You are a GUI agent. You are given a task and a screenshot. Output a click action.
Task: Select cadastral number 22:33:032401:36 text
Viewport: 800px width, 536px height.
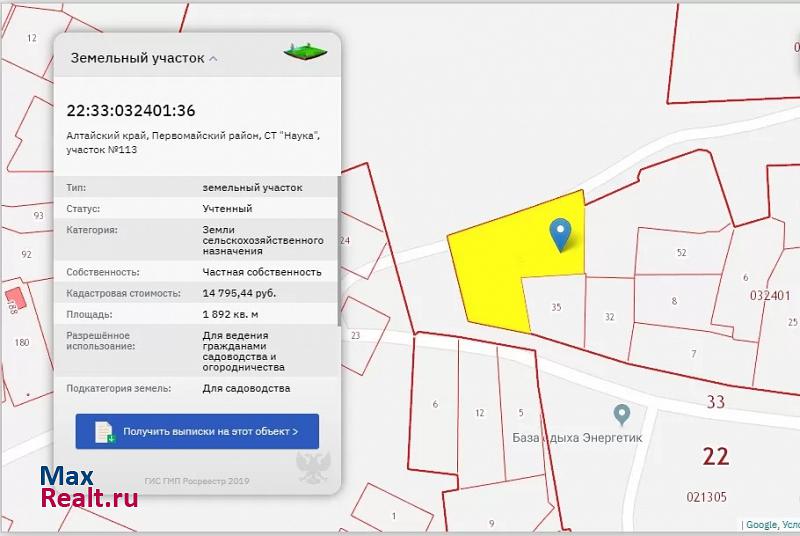[130, 111]
